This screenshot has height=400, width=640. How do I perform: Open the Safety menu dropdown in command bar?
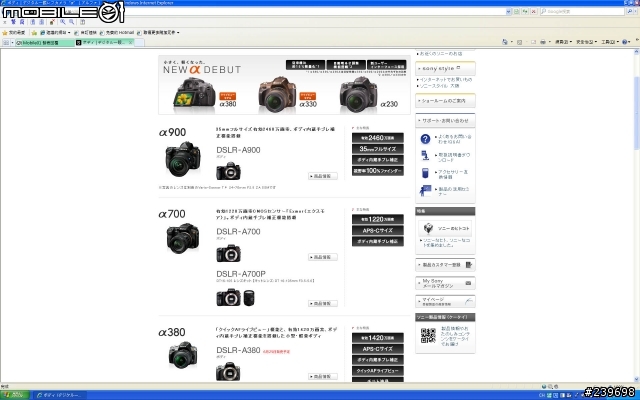(x=586, y=42)
